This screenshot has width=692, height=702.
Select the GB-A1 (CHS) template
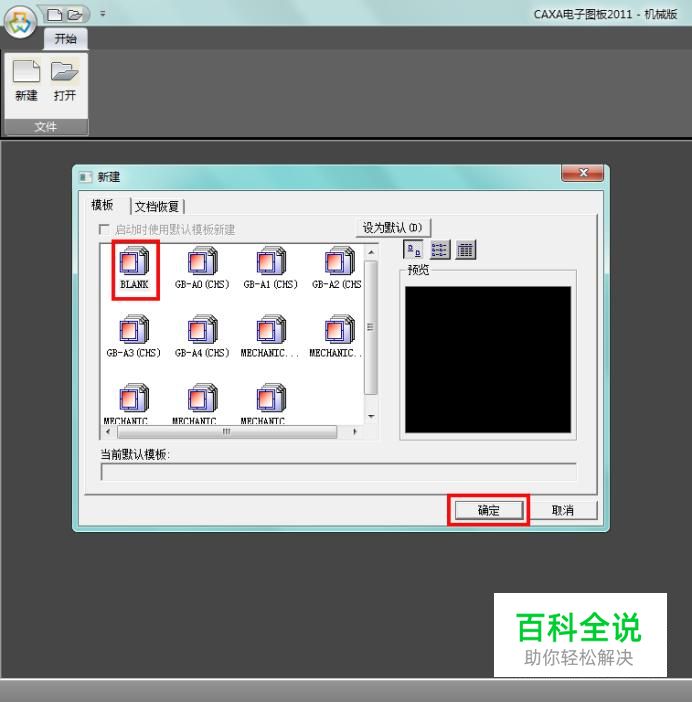click(x=271, y=268)
